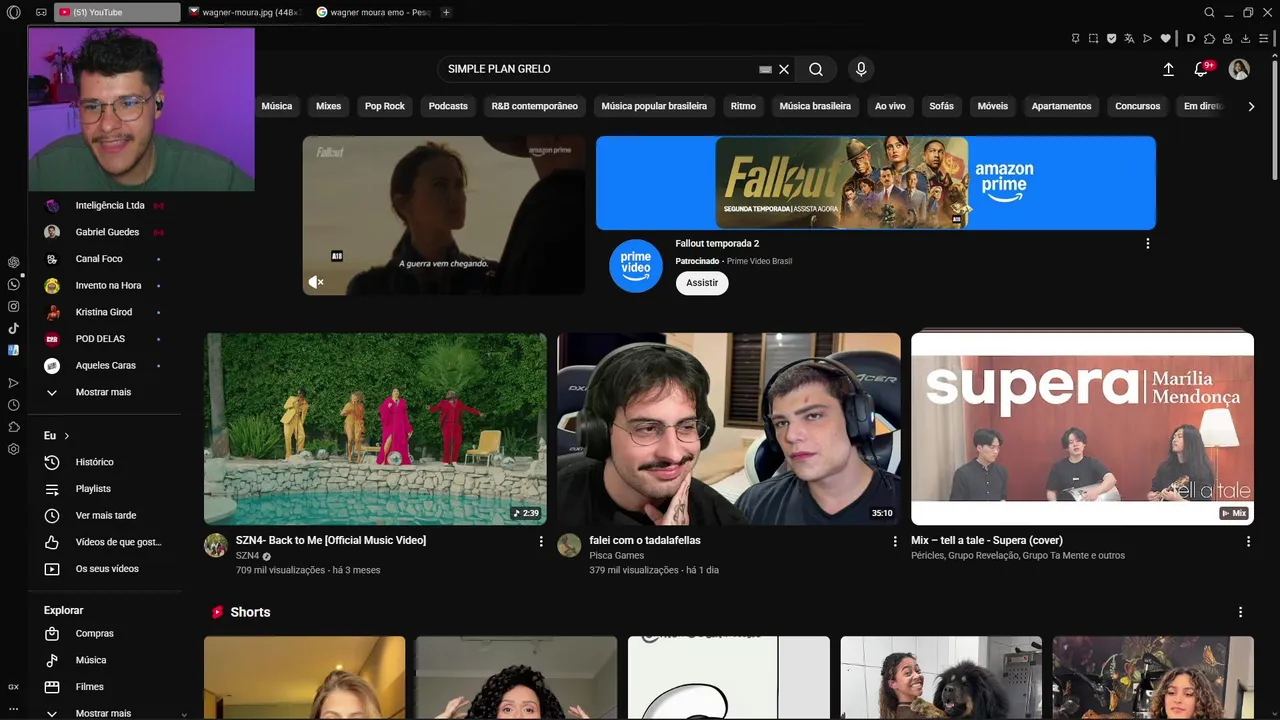Switch to wagner moura emo search tab

(373, 12)
